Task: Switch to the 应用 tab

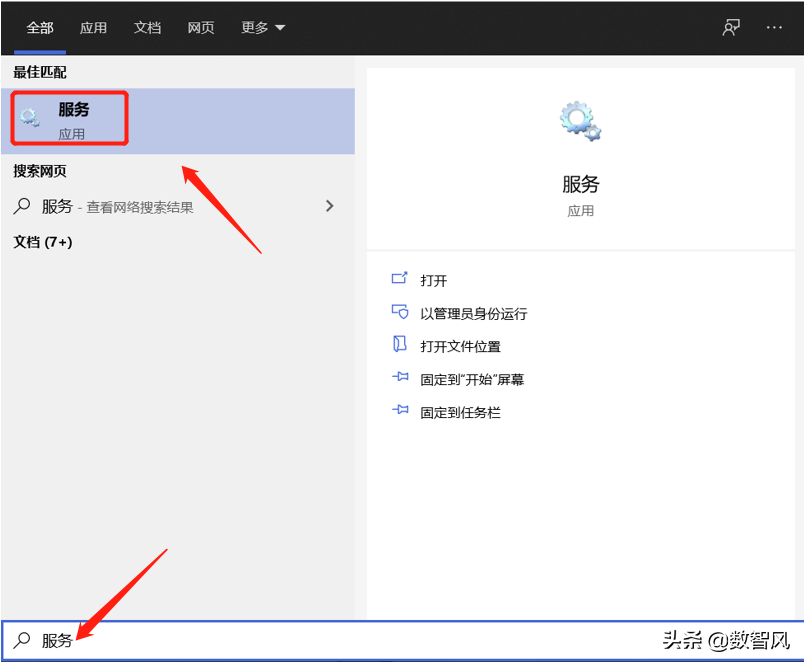Action: [x=93, y=28]
